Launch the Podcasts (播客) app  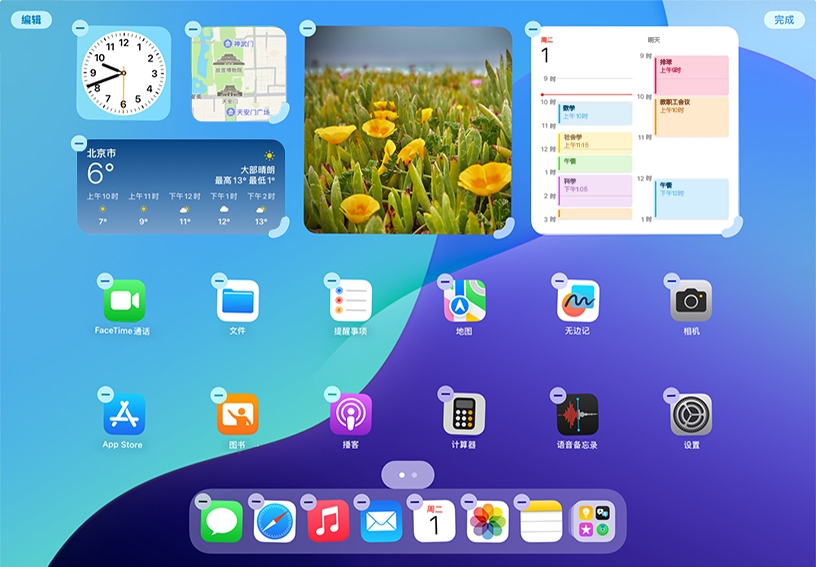(351, 414)
